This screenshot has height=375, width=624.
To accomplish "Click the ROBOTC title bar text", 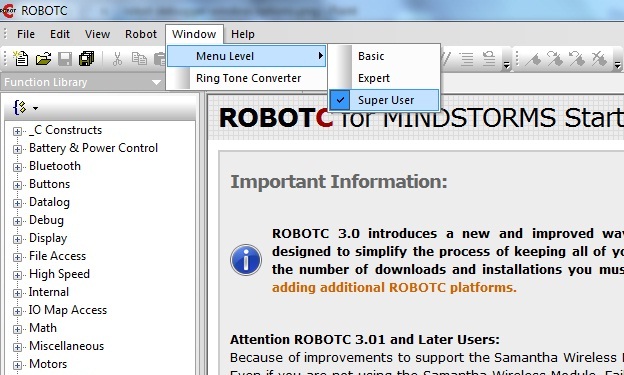I will [x=44, y=10].
